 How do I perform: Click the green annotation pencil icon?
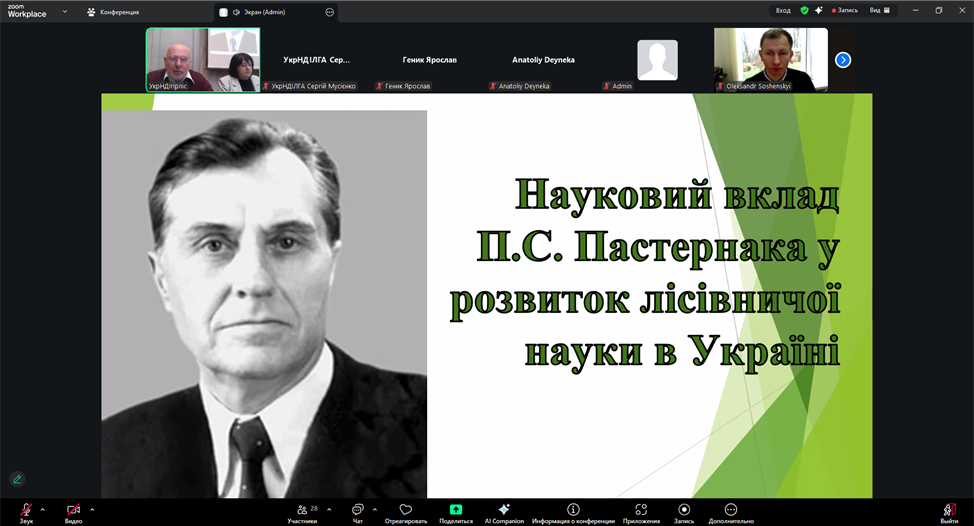17,479
